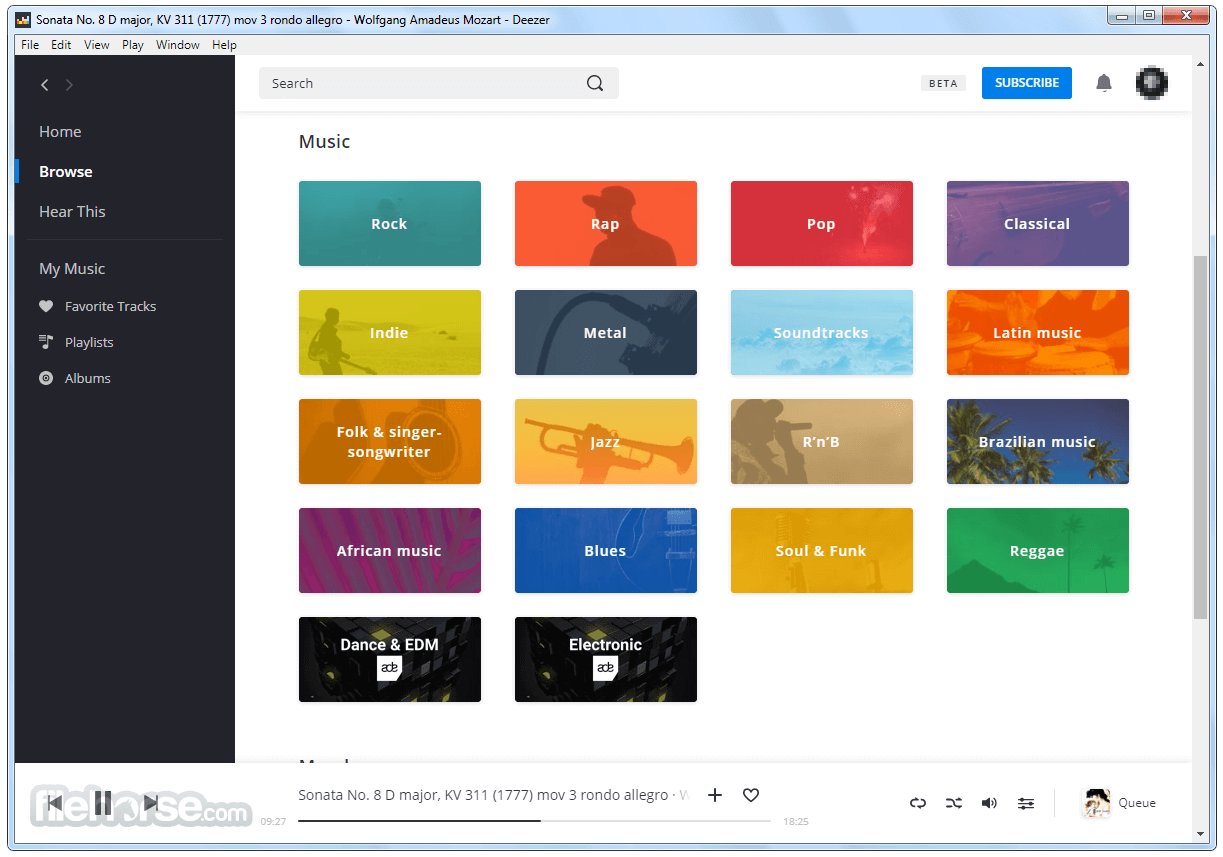This screenshot has height=857, width=1223.
Task: Click the Deezer app icon in title bar
Action: point(24,19)
